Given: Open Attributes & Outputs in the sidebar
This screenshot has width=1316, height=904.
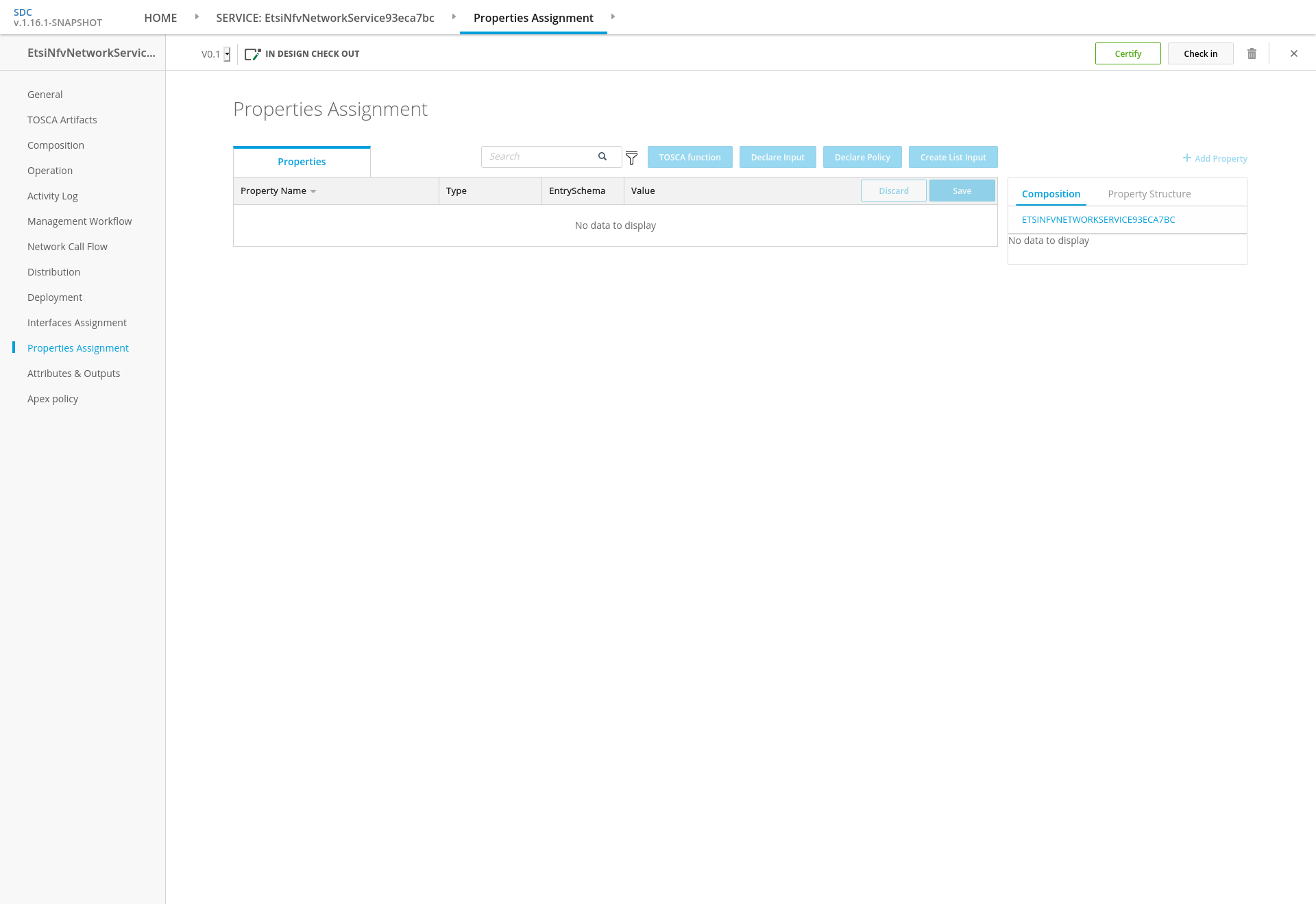Looking at the screenshot, I should 73,374.
